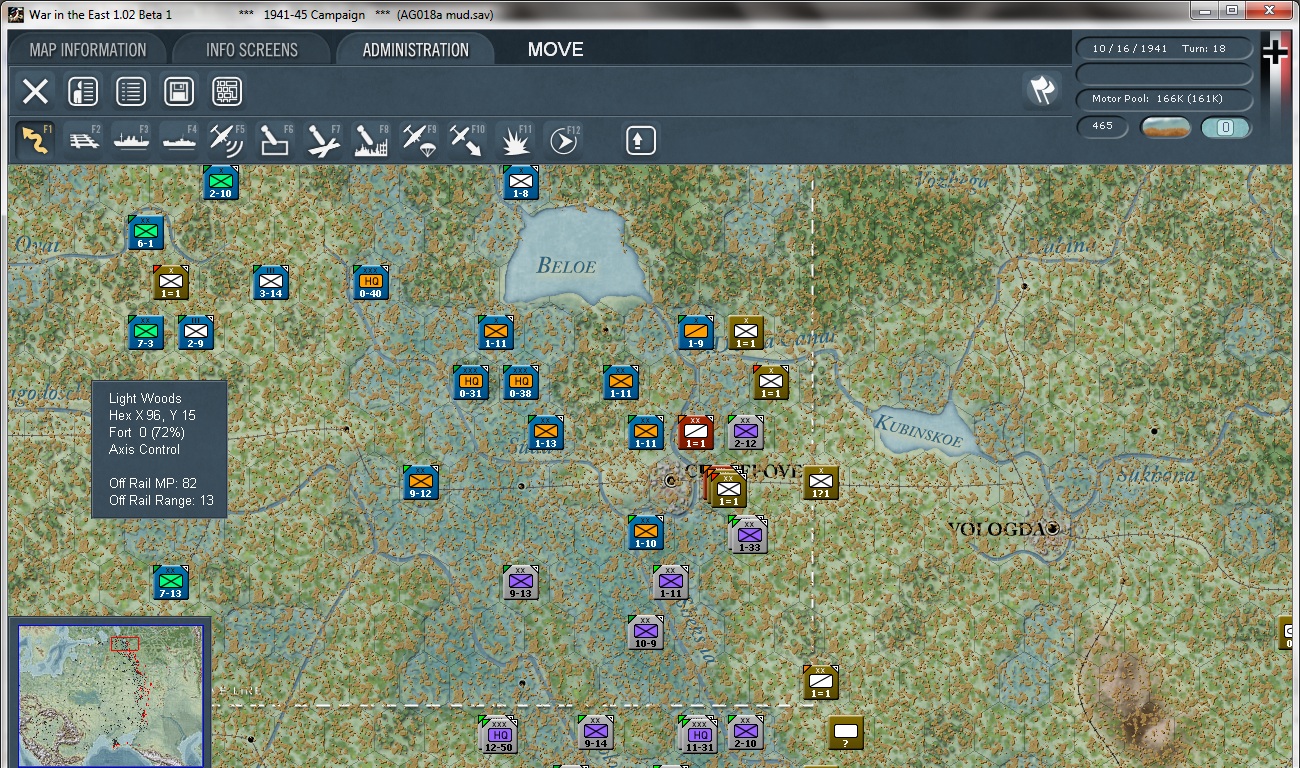Select the red 1=1 enemy unit
This screenshot has width=1300, height=768.
coord(696,433)
